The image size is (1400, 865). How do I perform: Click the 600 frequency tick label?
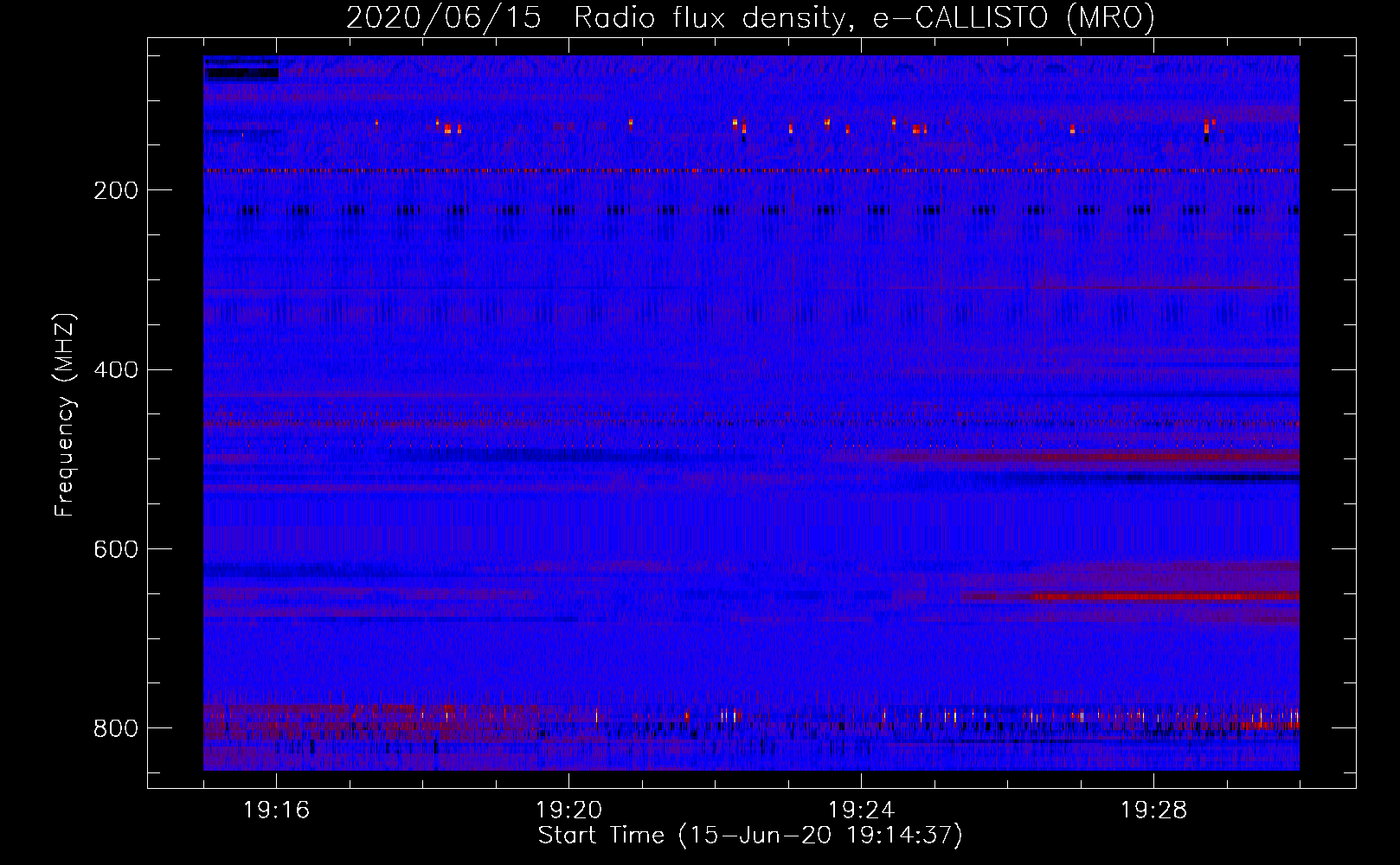point(116,550)
